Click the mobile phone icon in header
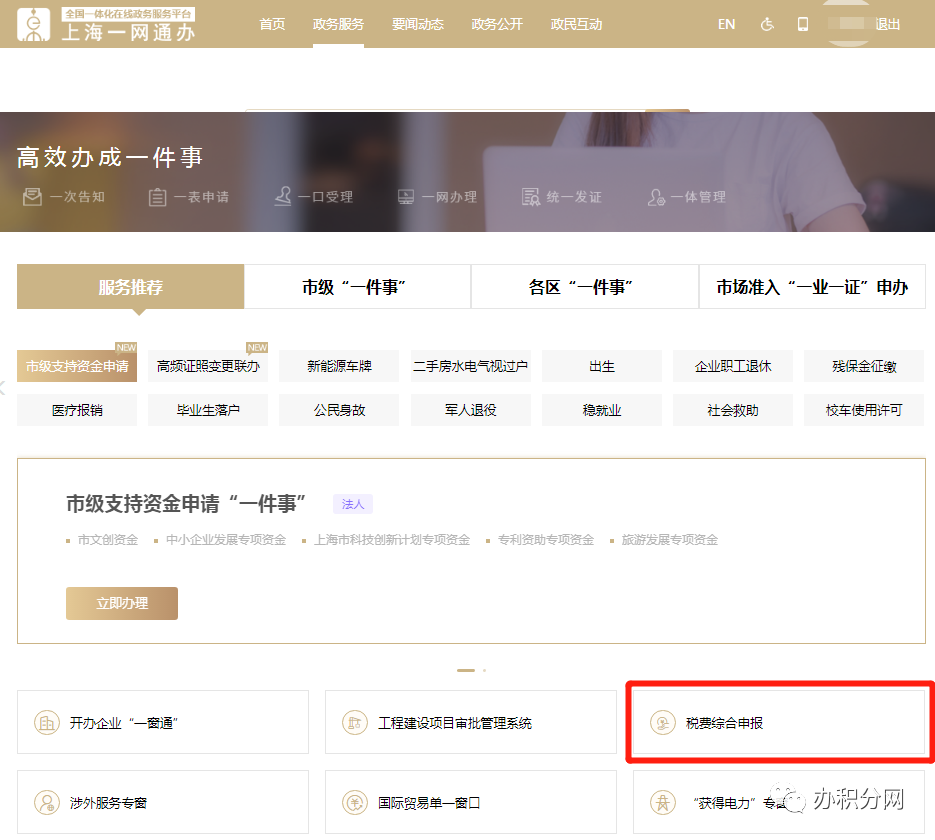 802,24
